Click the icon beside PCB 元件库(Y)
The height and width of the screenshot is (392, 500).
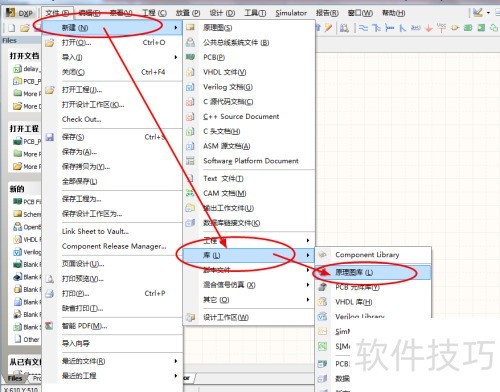click(322, 287)
